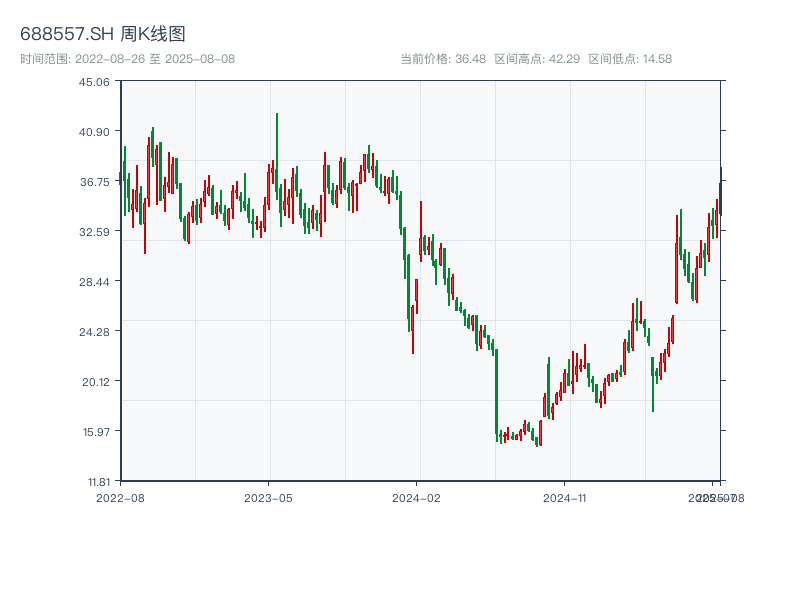Viewport: 800px width, 600px height.
Task: Click the 2024-02 x-axis label
Action: [x=416, y=498]
